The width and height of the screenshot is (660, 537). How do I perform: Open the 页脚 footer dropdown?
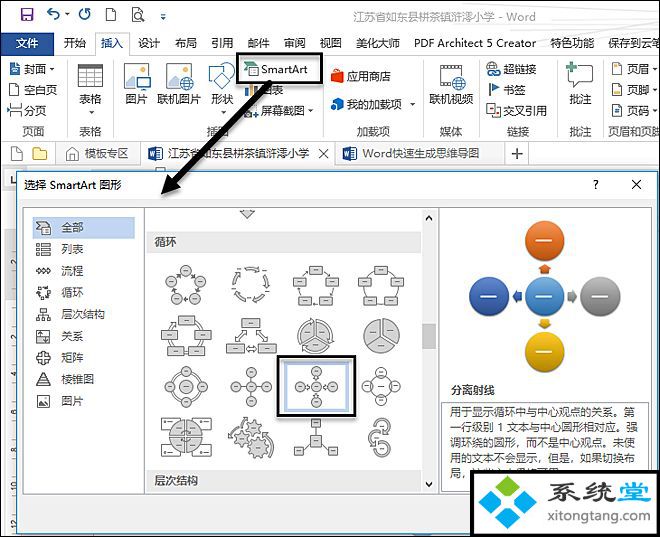tap(634, 90)
